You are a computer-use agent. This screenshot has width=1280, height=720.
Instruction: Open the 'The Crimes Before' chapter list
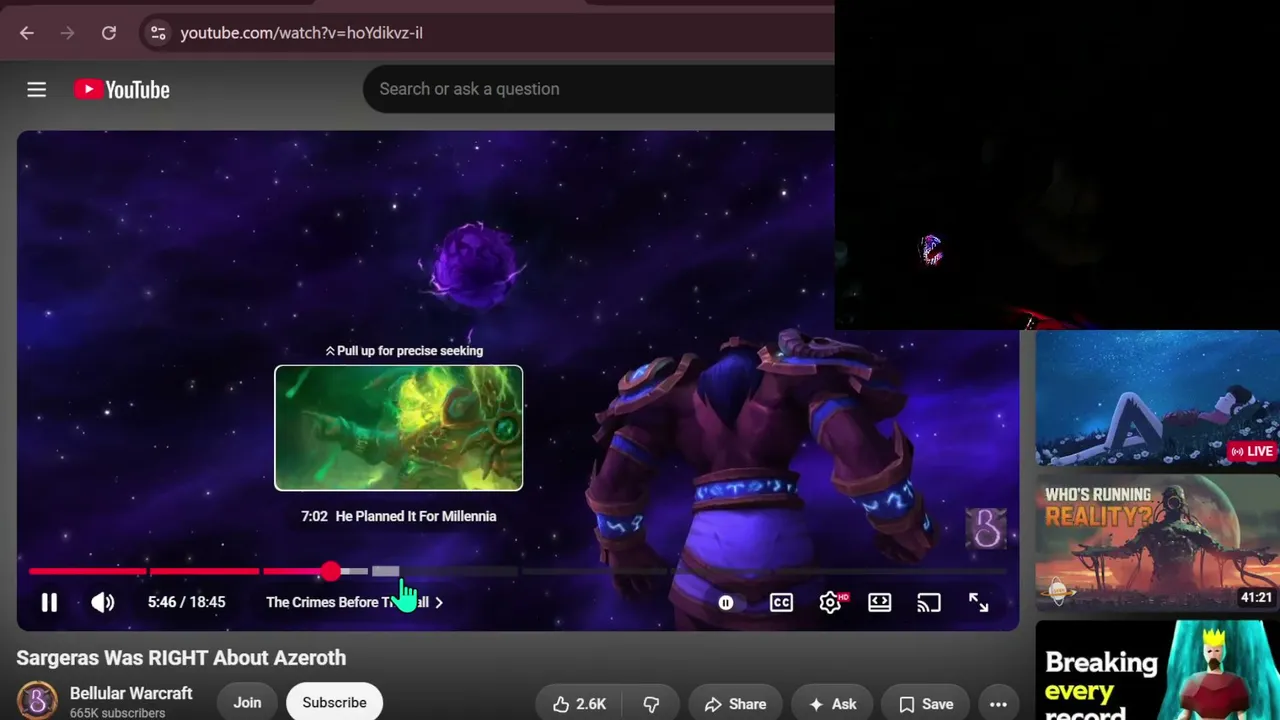coord(355,602)
